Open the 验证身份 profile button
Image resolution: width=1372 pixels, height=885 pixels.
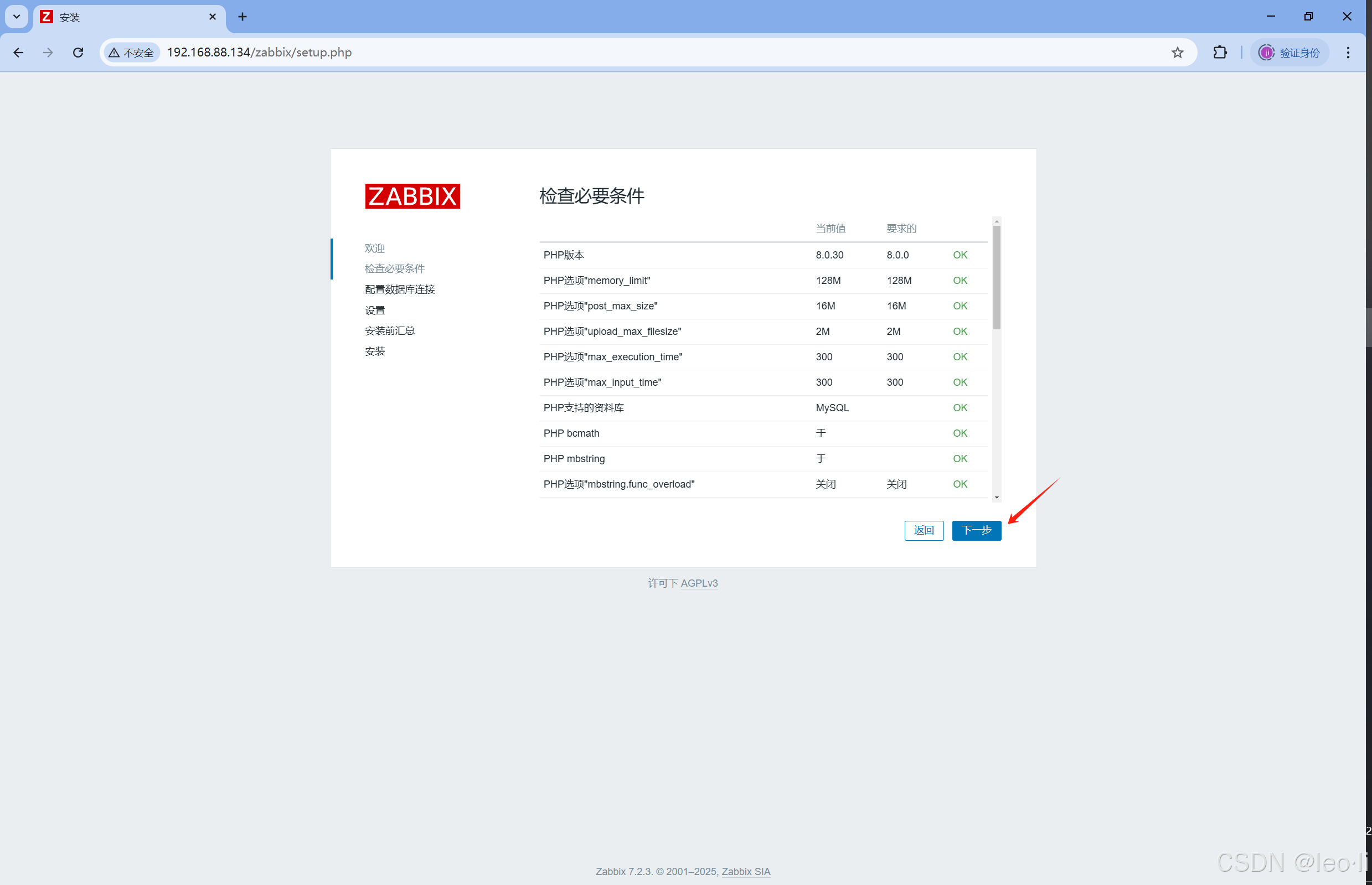coord(1290,52)
